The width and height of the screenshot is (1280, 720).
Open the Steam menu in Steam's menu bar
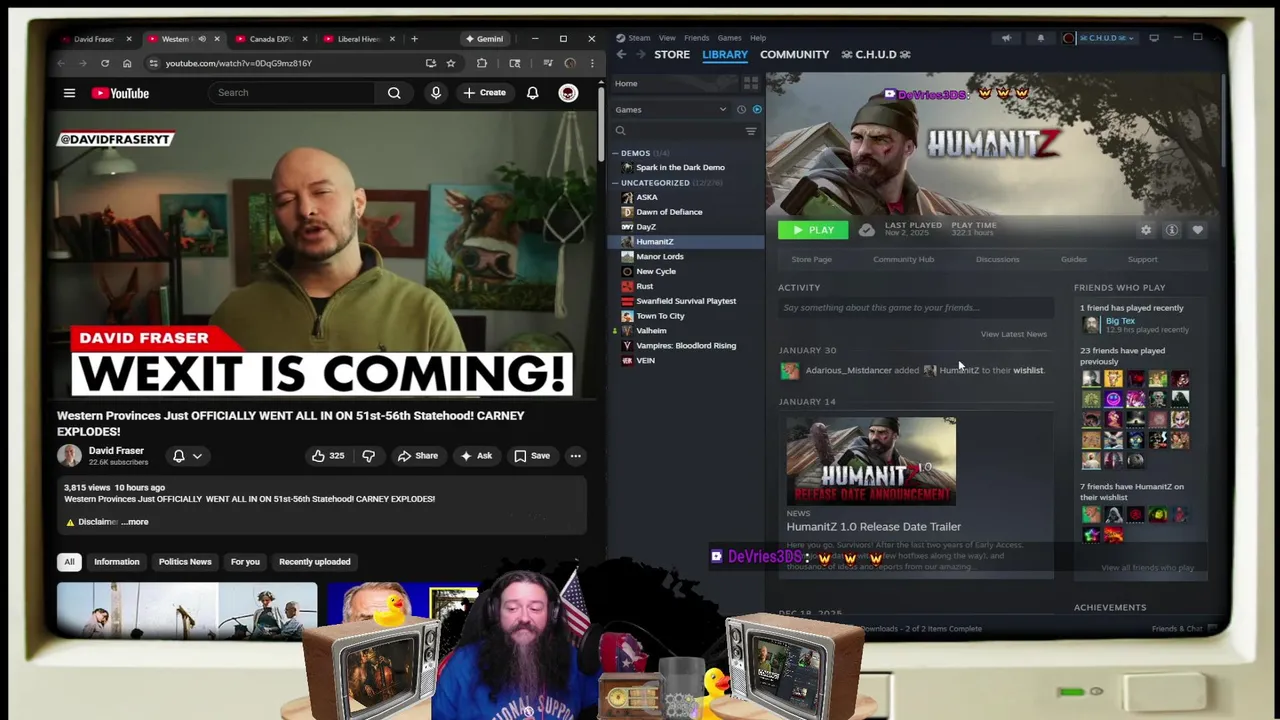pos(639,38)
